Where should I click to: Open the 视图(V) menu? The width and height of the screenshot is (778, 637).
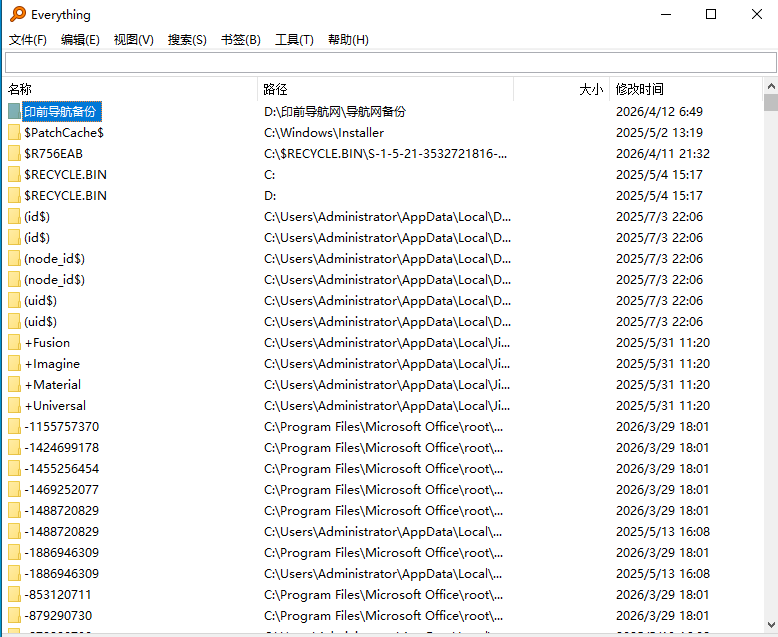click(133, 40)
